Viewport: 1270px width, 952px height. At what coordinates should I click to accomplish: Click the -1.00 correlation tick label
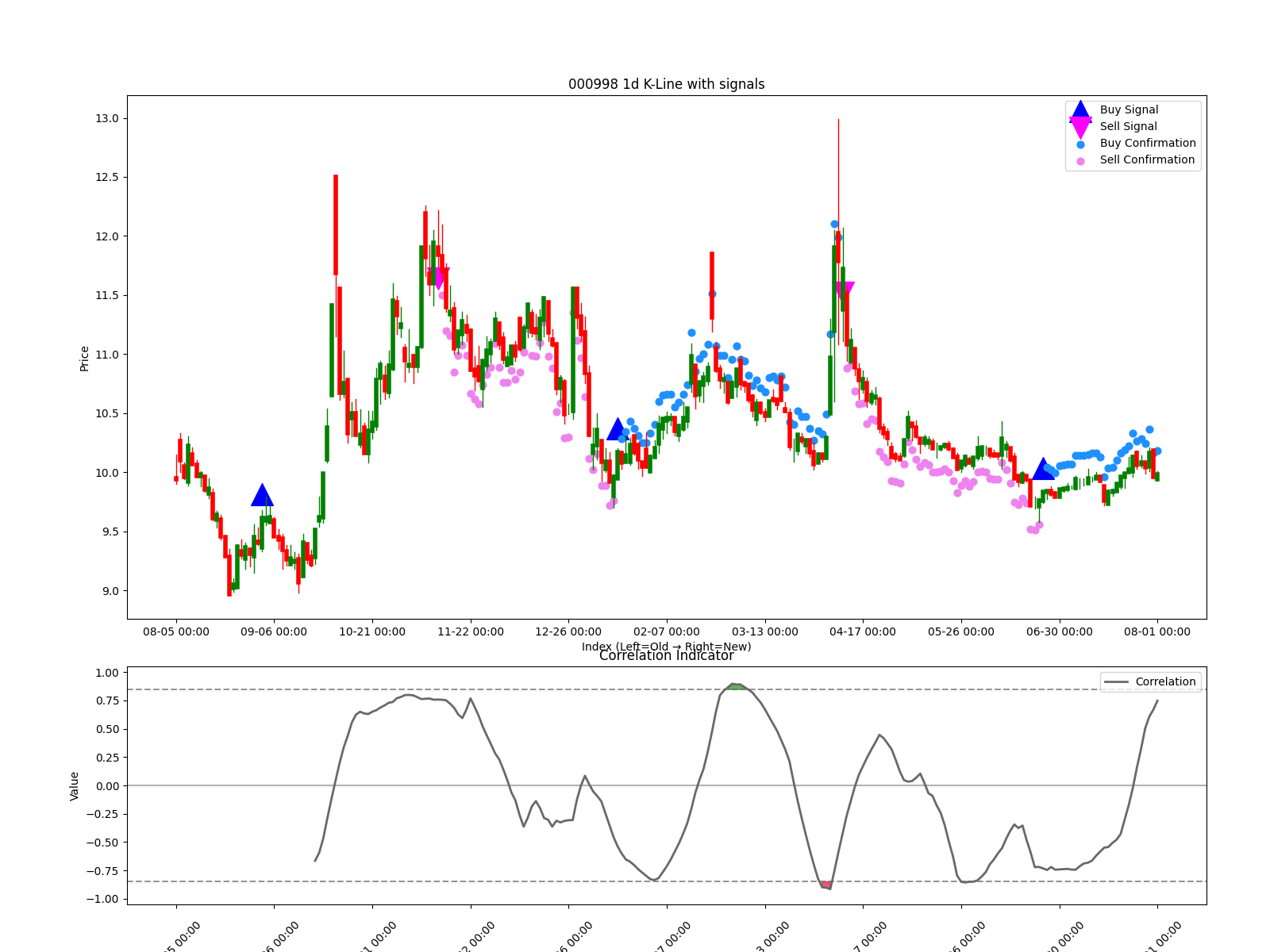103,900
